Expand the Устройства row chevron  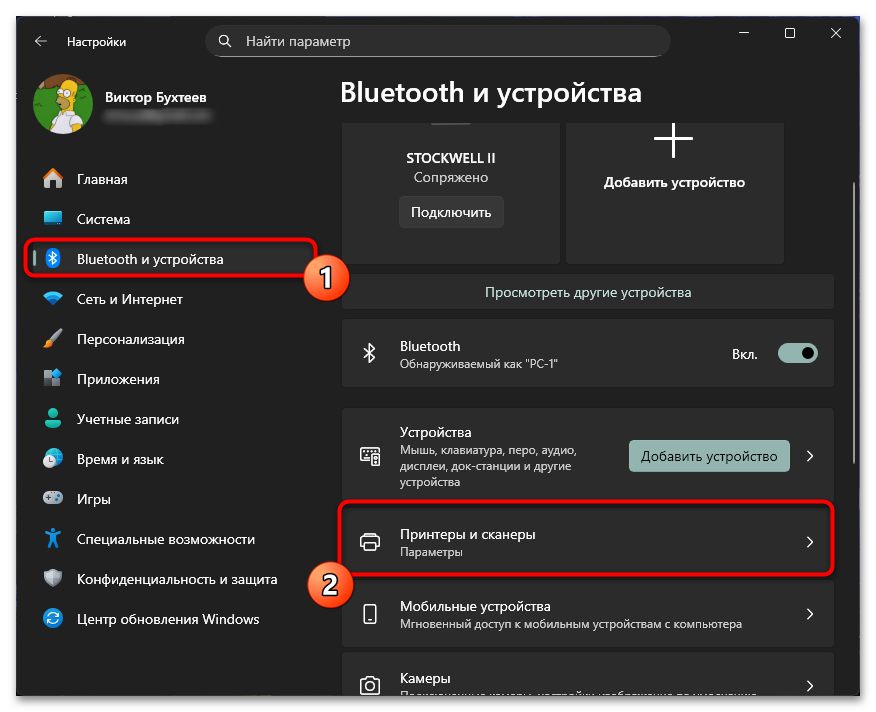point(810,456)
